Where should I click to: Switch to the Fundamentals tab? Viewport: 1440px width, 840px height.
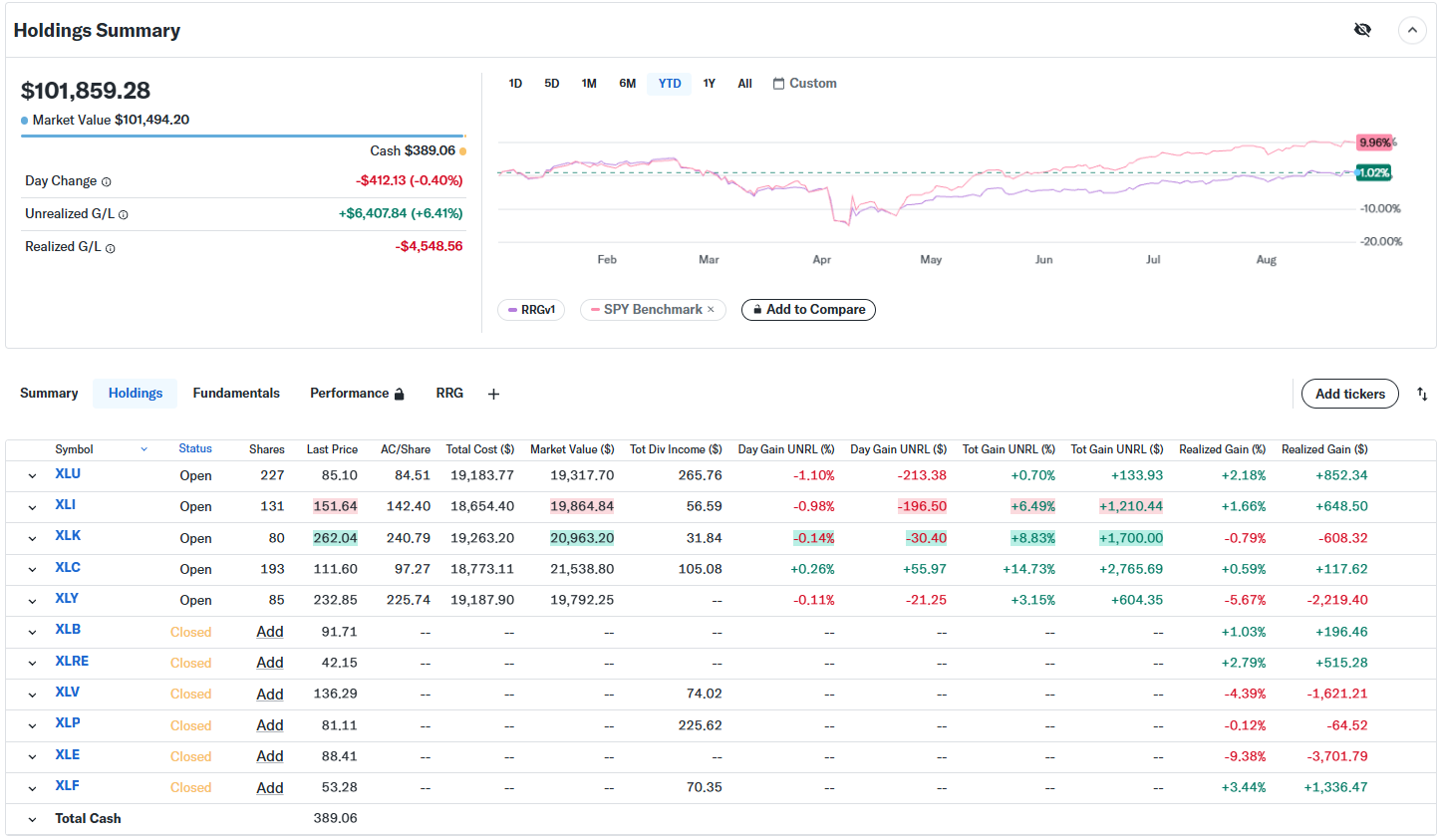[236, 394]
